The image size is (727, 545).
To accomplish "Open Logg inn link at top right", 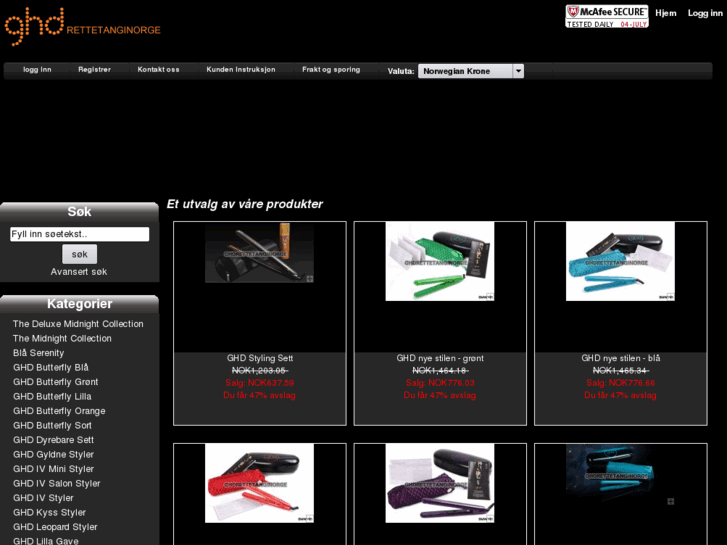I will [705, 13].
